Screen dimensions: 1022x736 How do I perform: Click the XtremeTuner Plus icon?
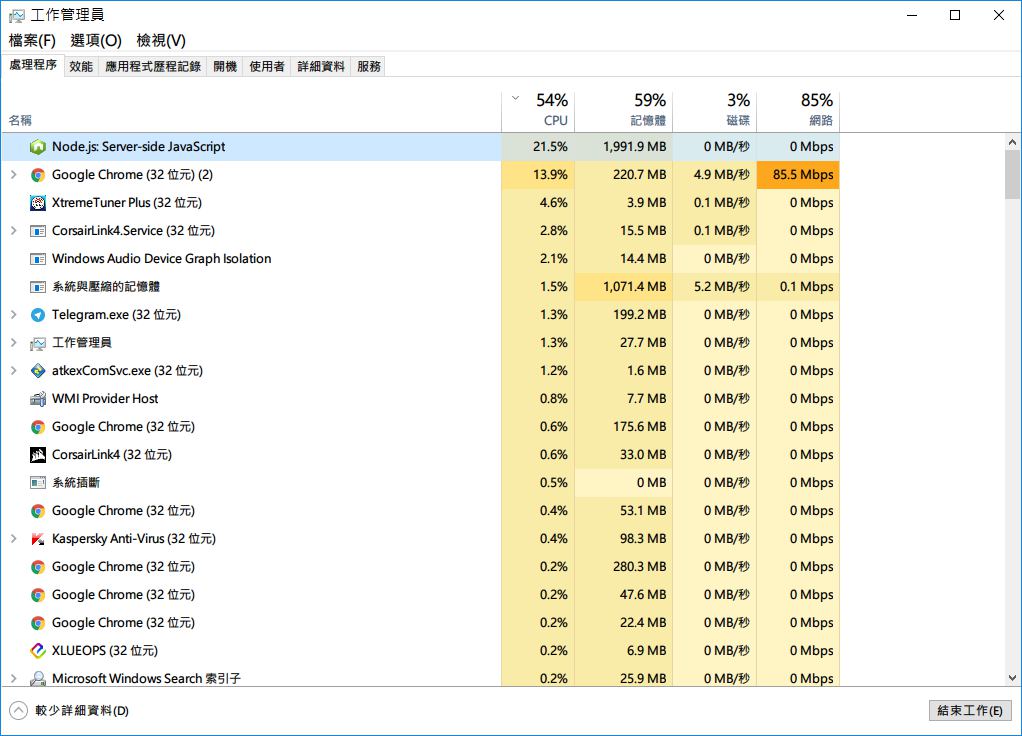pyautogui.click(x=38, y=203)
